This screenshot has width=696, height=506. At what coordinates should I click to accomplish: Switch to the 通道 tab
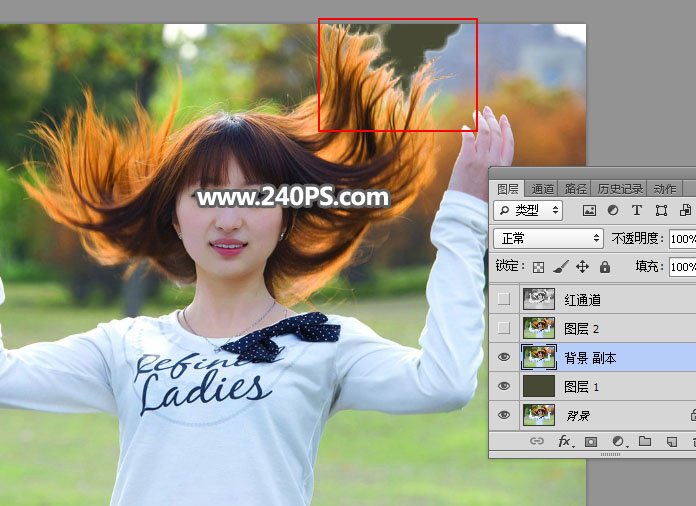point(543,188)
